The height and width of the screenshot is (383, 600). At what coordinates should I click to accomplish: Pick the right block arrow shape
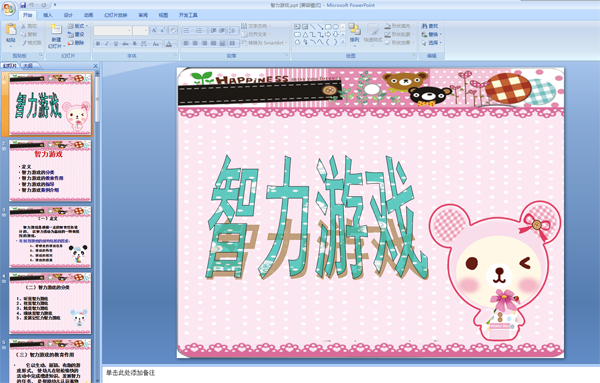coord(328,34)
